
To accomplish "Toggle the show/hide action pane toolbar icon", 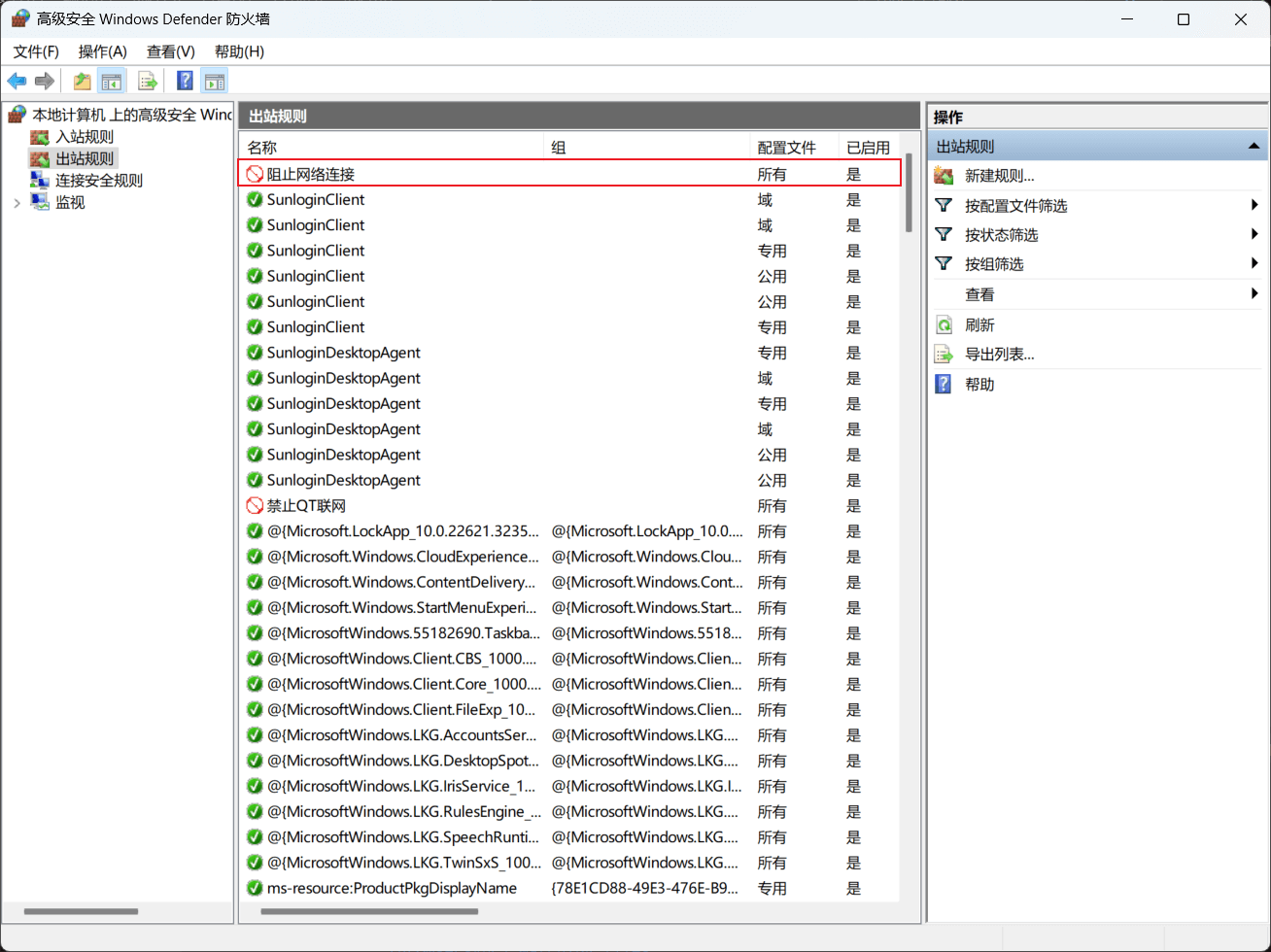I will point(214,82).
